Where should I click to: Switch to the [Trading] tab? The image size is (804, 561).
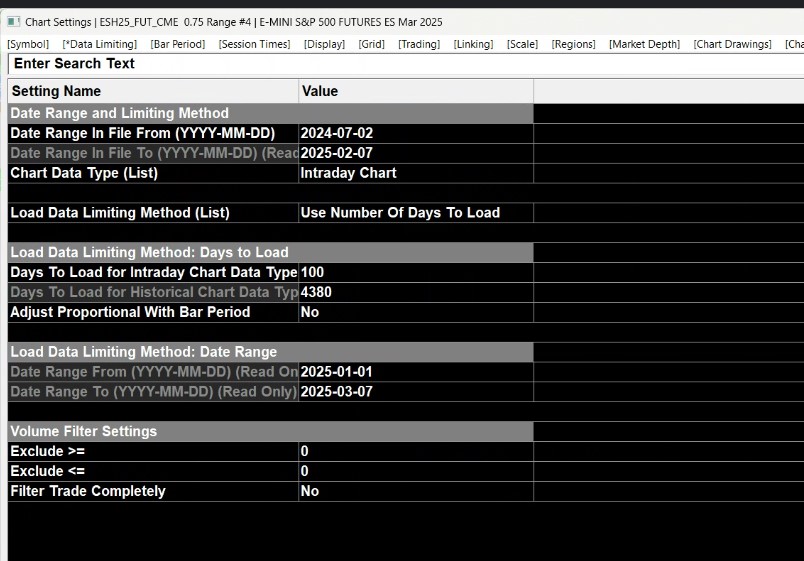click(419, 44)
